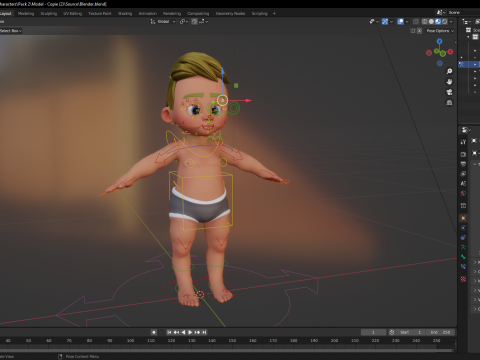
Task: Toggle X-ray mode in viewport header
Action: pyautogui.click(x=416, y=22)
